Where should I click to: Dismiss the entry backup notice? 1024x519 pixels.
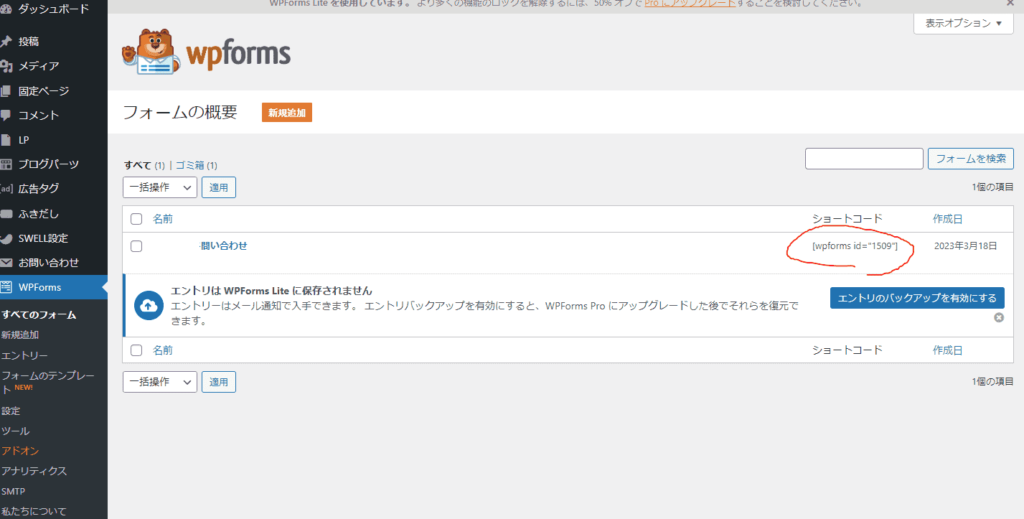pos(999,317)
